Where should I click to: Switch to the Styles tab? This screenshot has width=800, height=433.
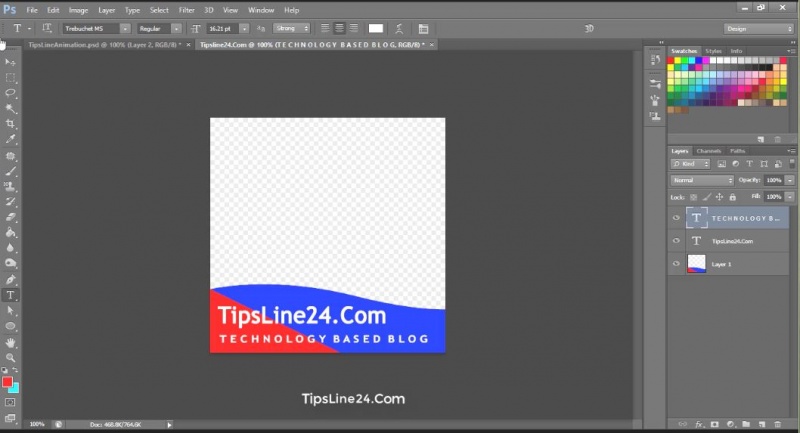[713, 51]
